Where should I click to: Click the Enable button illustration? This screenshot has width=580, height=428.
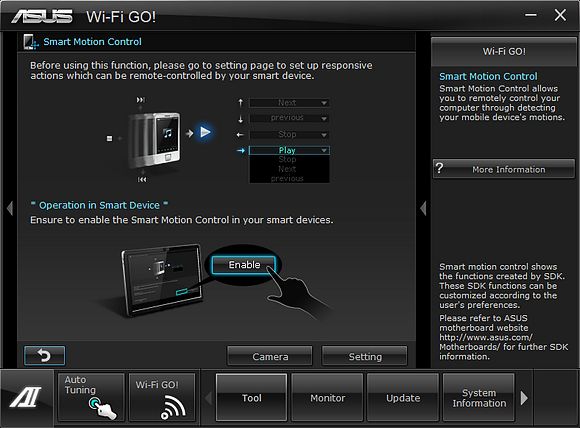(244, 265)
